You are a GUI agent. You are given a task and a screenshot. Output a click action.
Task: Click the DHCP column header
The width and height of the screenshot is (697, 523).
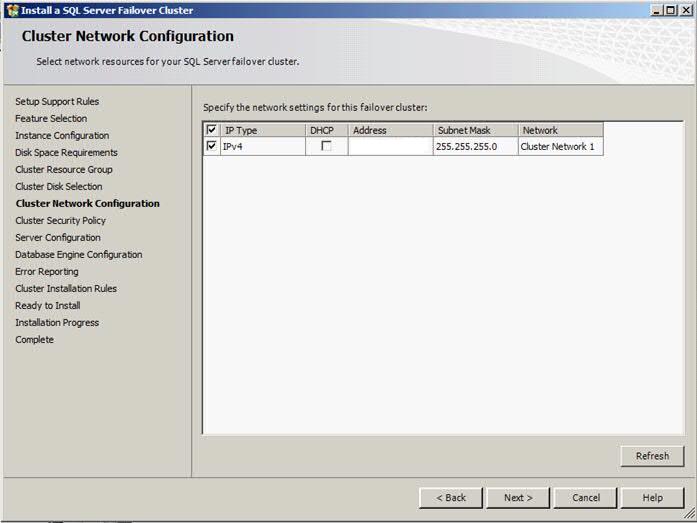(326, 130)
